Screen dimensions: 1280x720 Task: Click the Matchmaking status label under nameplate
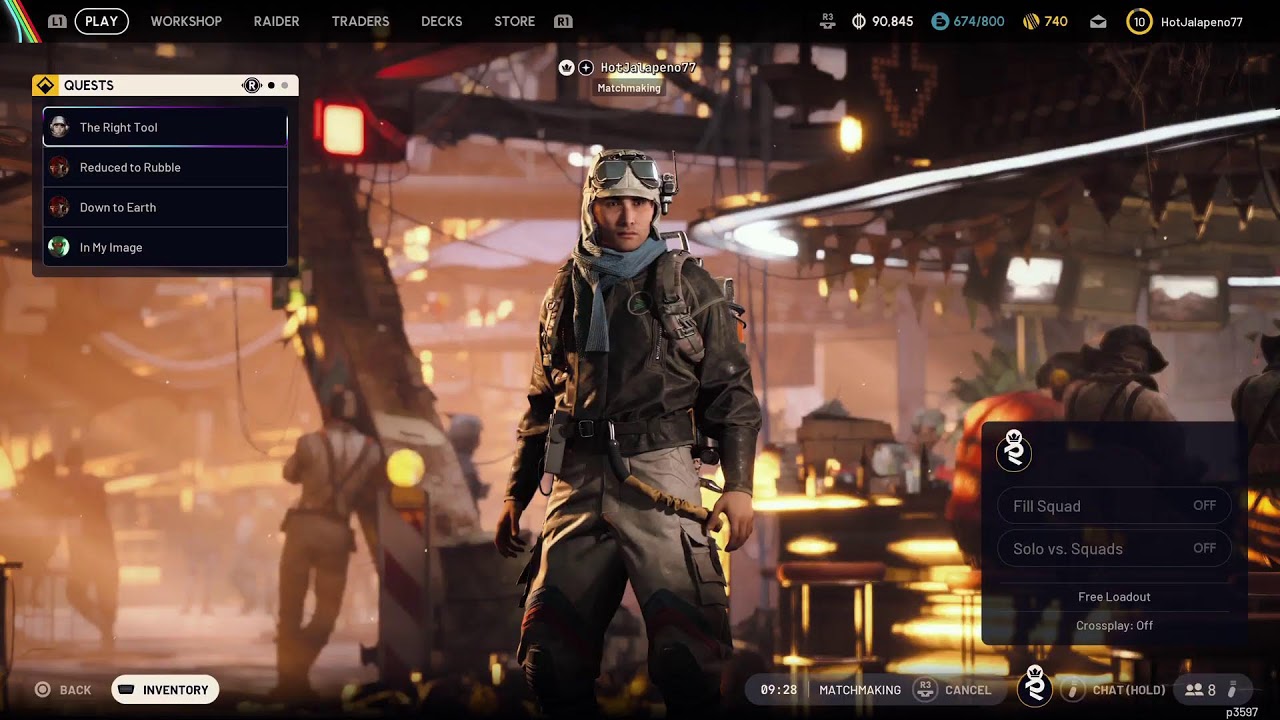[x=629, y=88]
